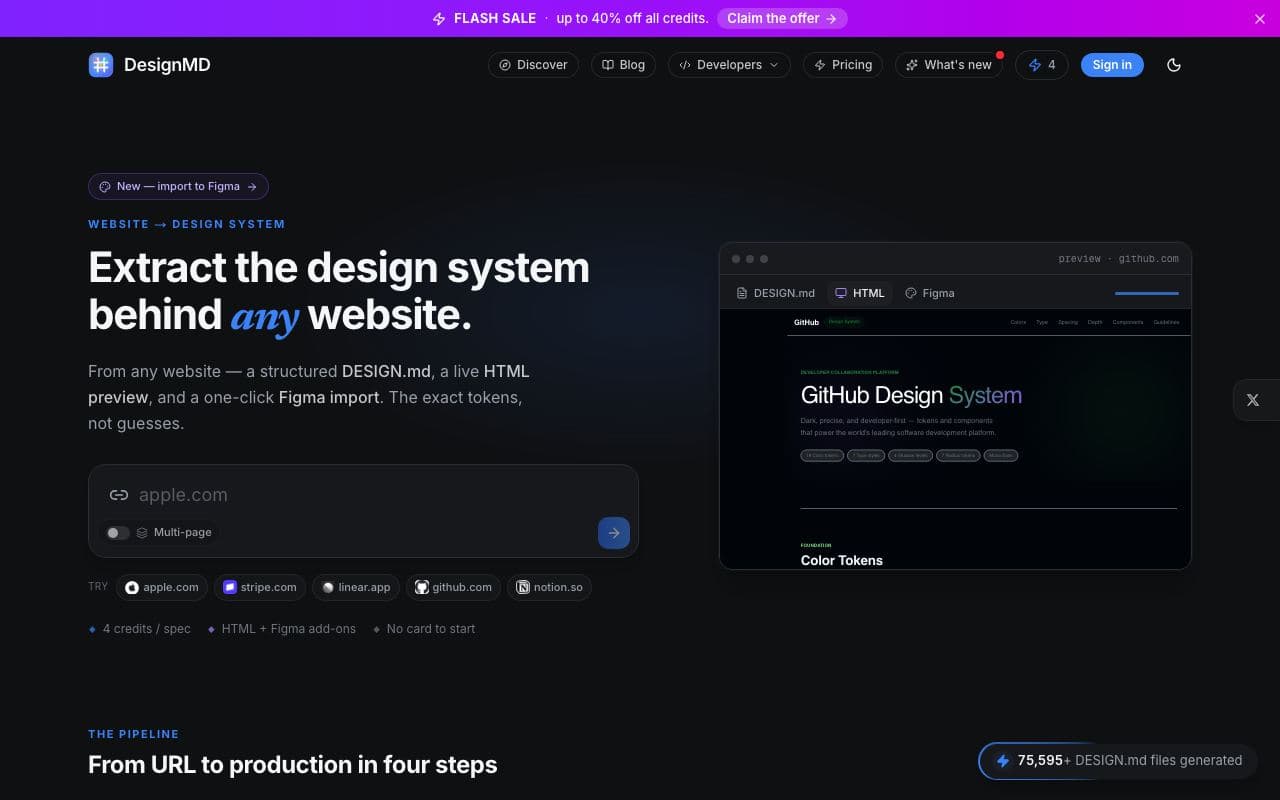
Task: Open the Discover page
Action: [x=533, y=65]
